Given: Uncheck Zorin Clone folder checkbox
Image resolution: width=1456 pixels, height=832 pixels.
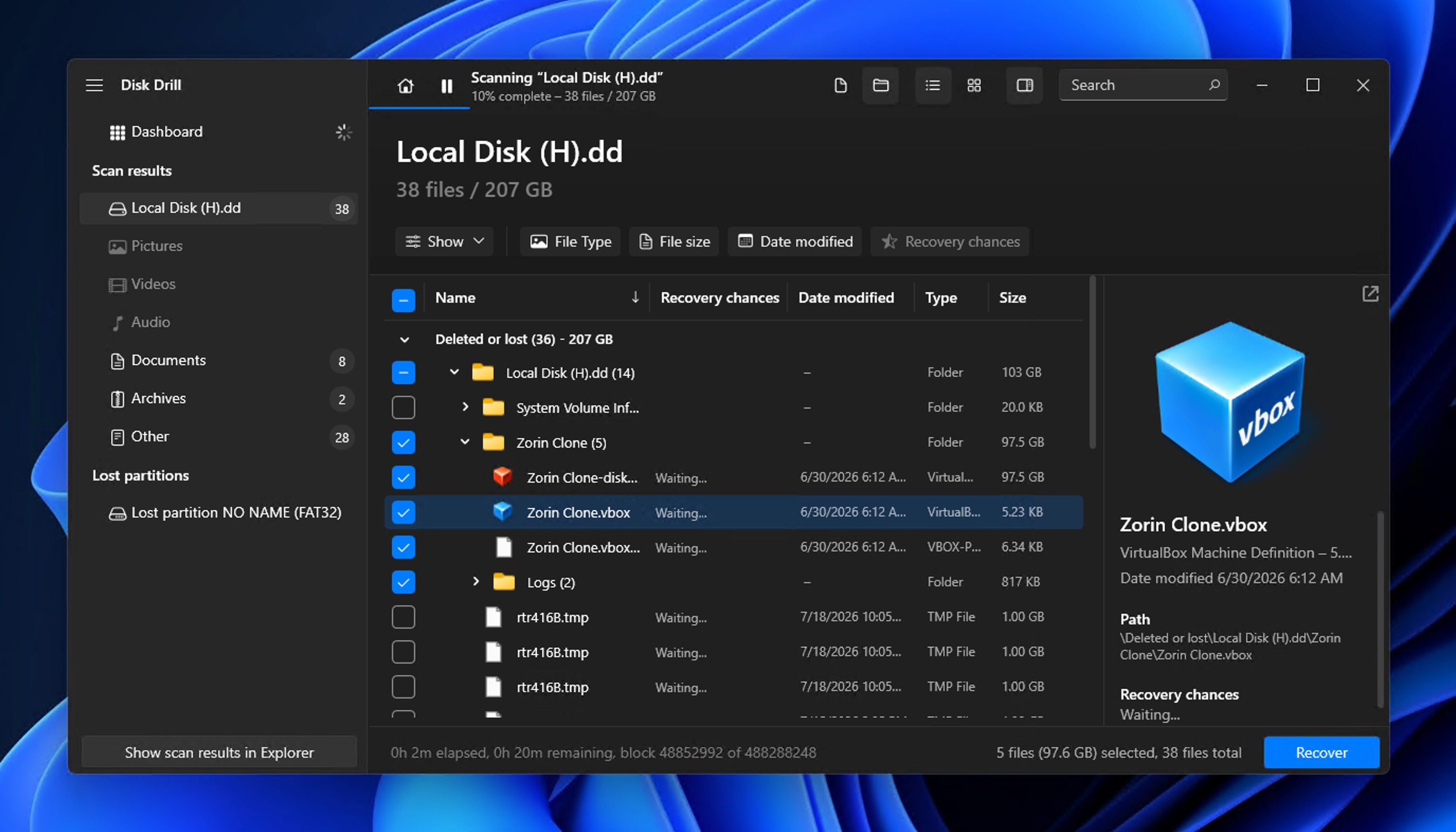Looking at the screenshot, I should click(403, 442).
